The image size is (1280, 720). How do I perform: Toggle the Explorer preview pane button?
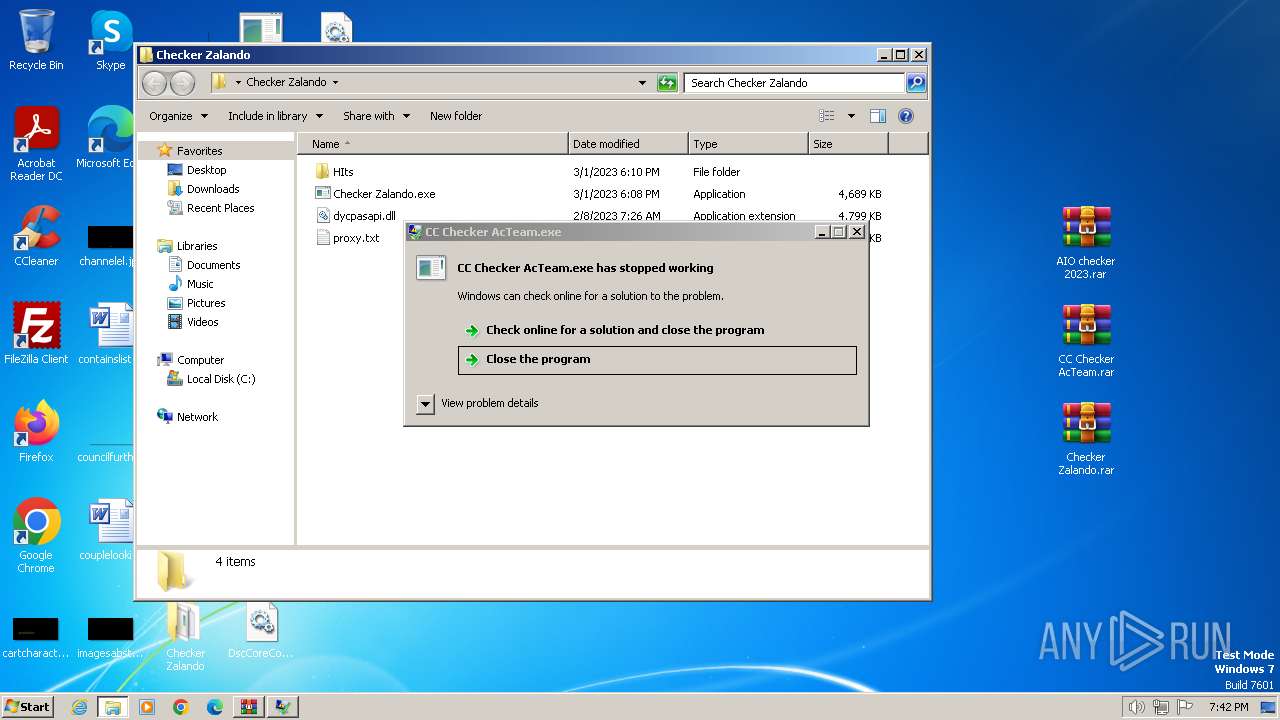point(878,116)
